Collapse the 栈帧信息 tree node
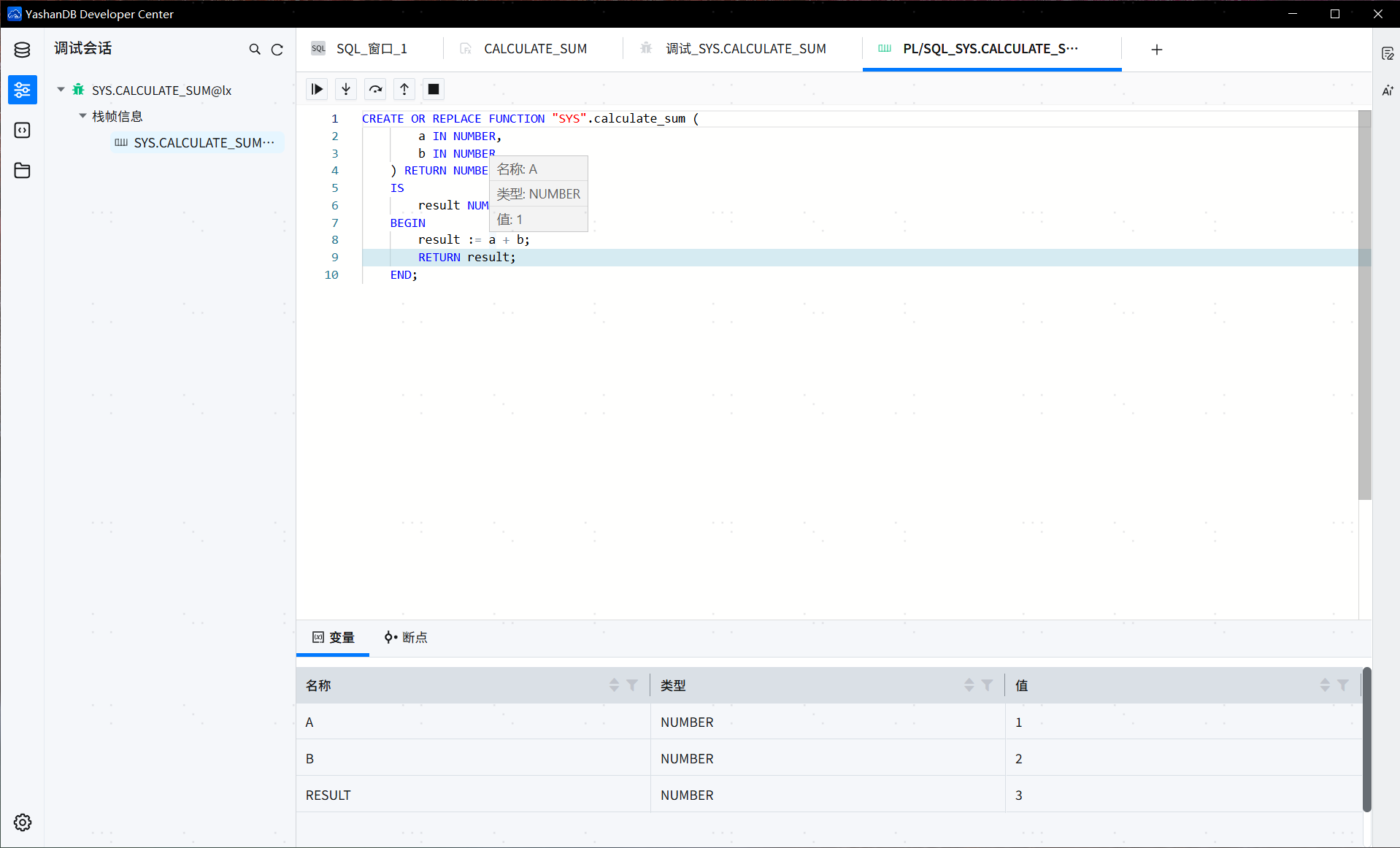The height and width of the screenshot is (848, 1400). pos(82,116)
